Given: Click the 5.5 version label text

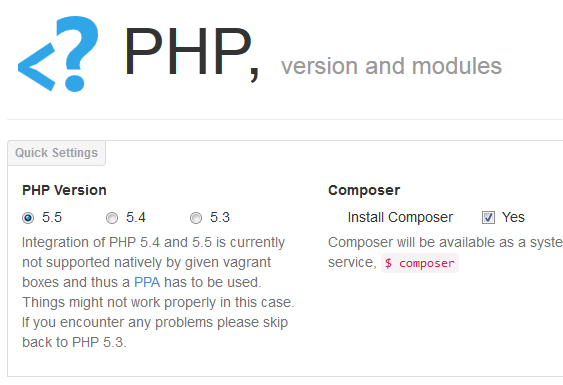Looking at the screenshot, I should (x=52, y=218).
